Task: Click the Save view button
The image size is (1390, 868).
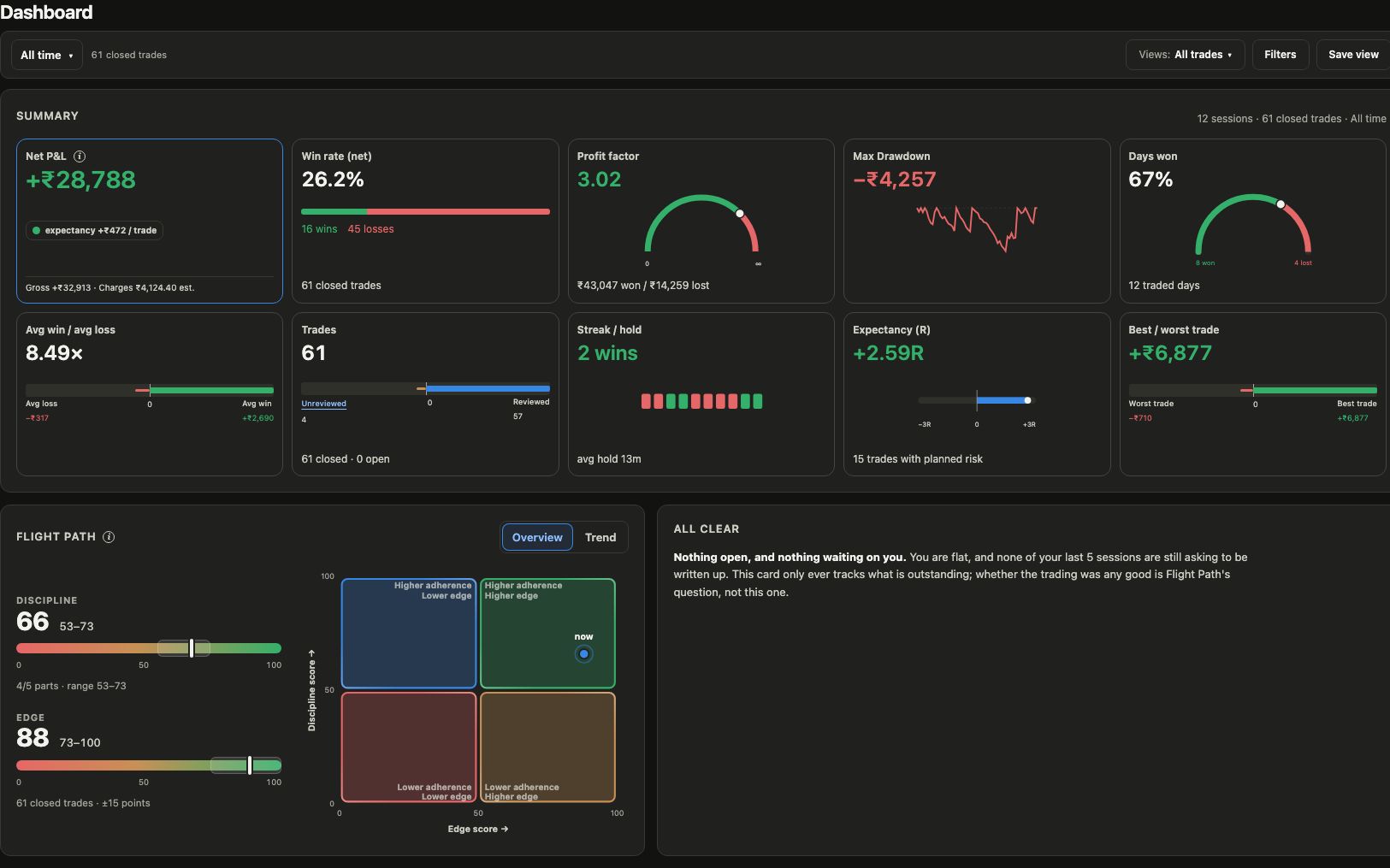Action: [x=1353, y=55]
